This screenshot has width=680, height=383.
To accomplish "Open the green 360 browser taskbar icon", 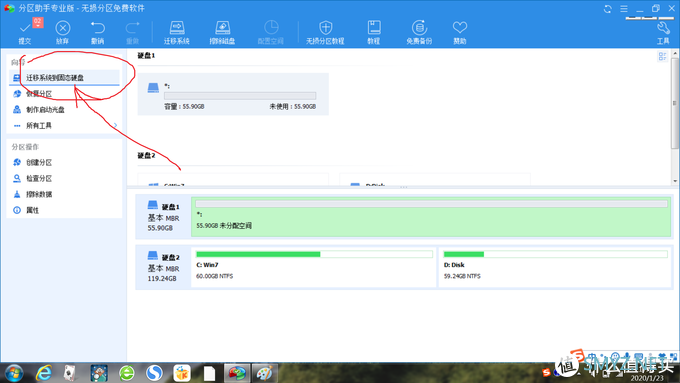I will coord(127,373).
